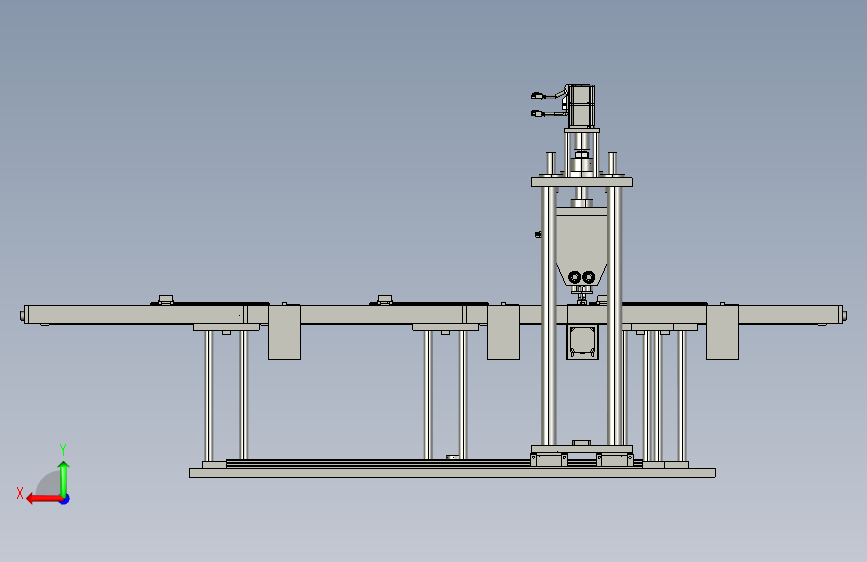Select the linear guide rail on the base

pos(379,464)
